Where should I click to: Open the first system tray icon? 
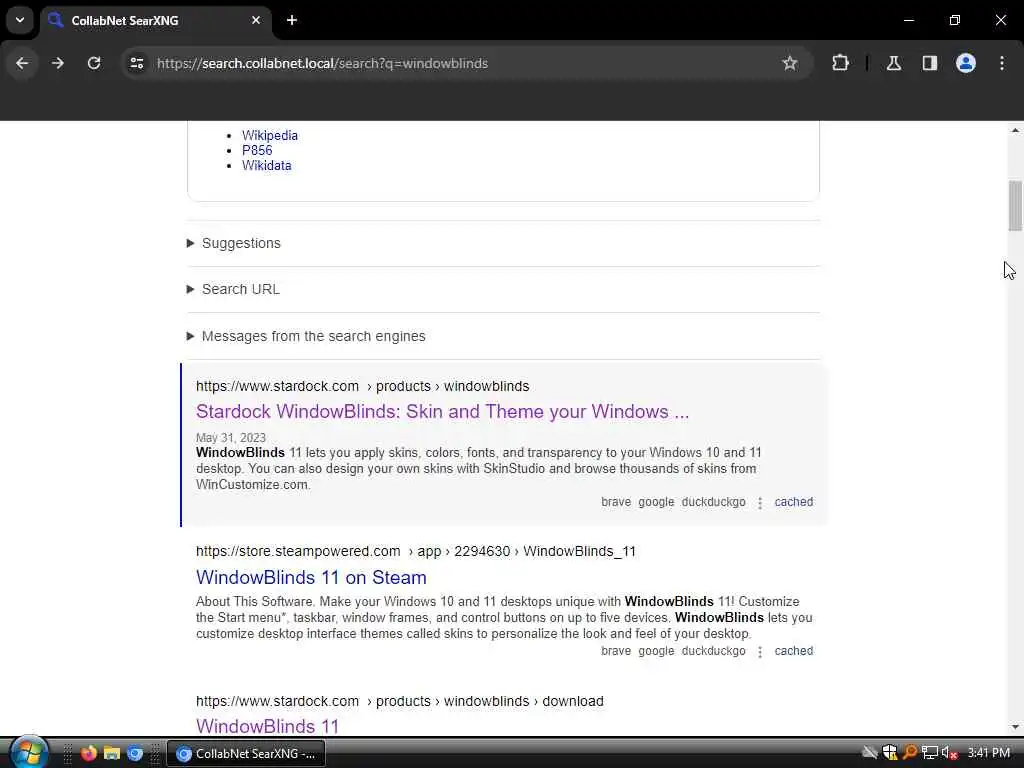coord(869,753)
